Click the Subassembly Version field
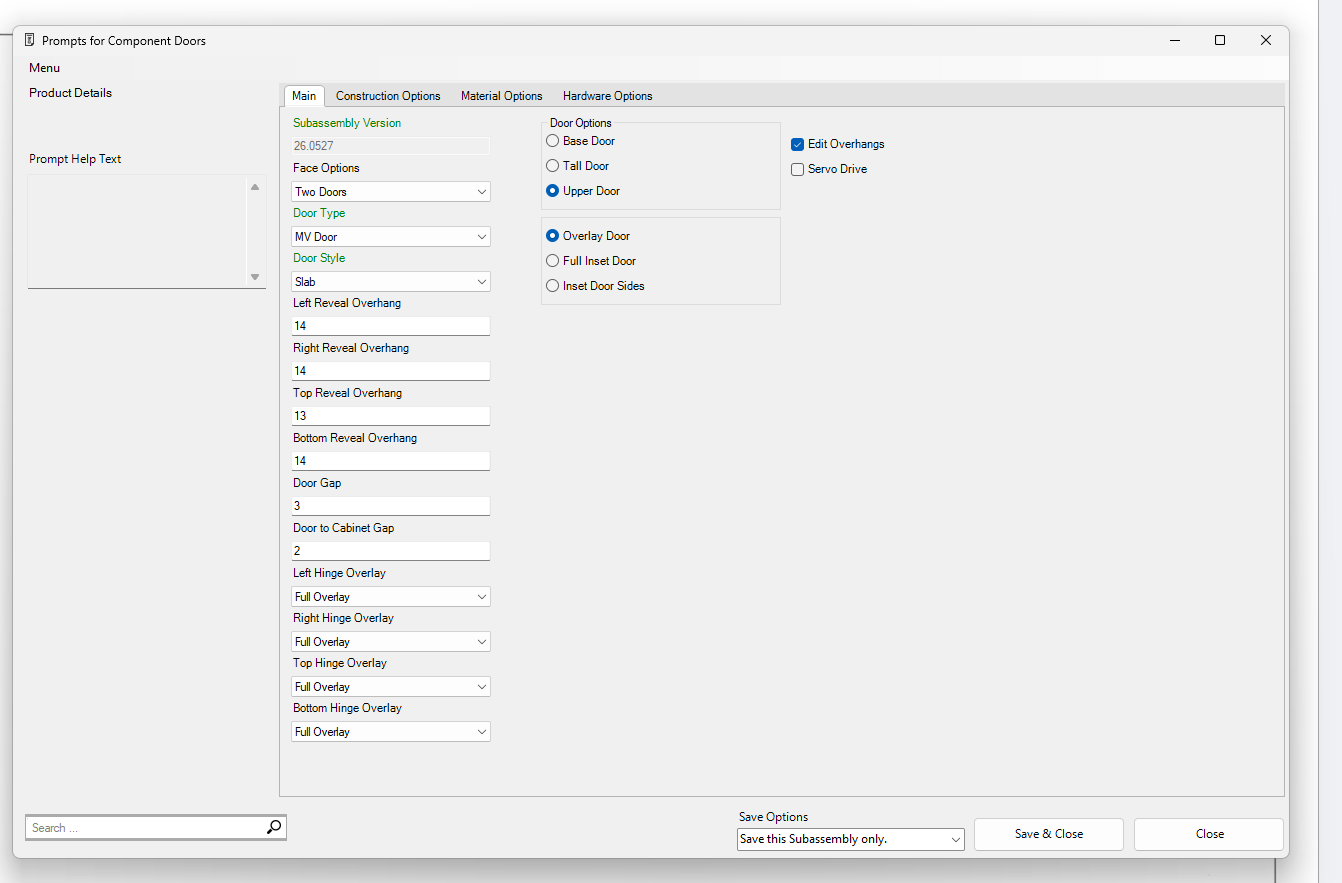 click(391, 146)
